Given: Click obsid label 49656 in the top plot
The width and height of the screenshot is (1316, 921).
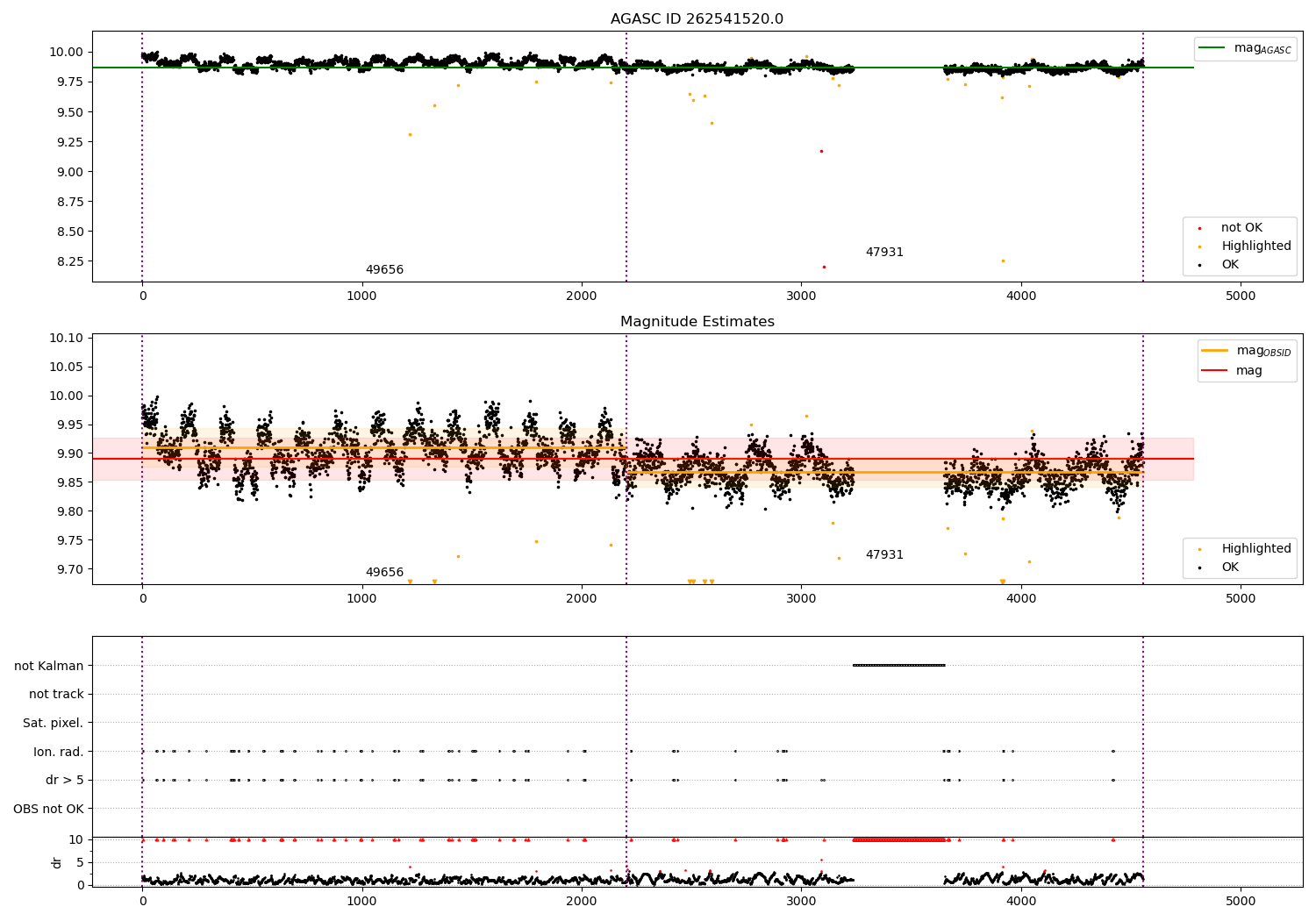Looking at the screenshot, I should (x=384, y=269).
